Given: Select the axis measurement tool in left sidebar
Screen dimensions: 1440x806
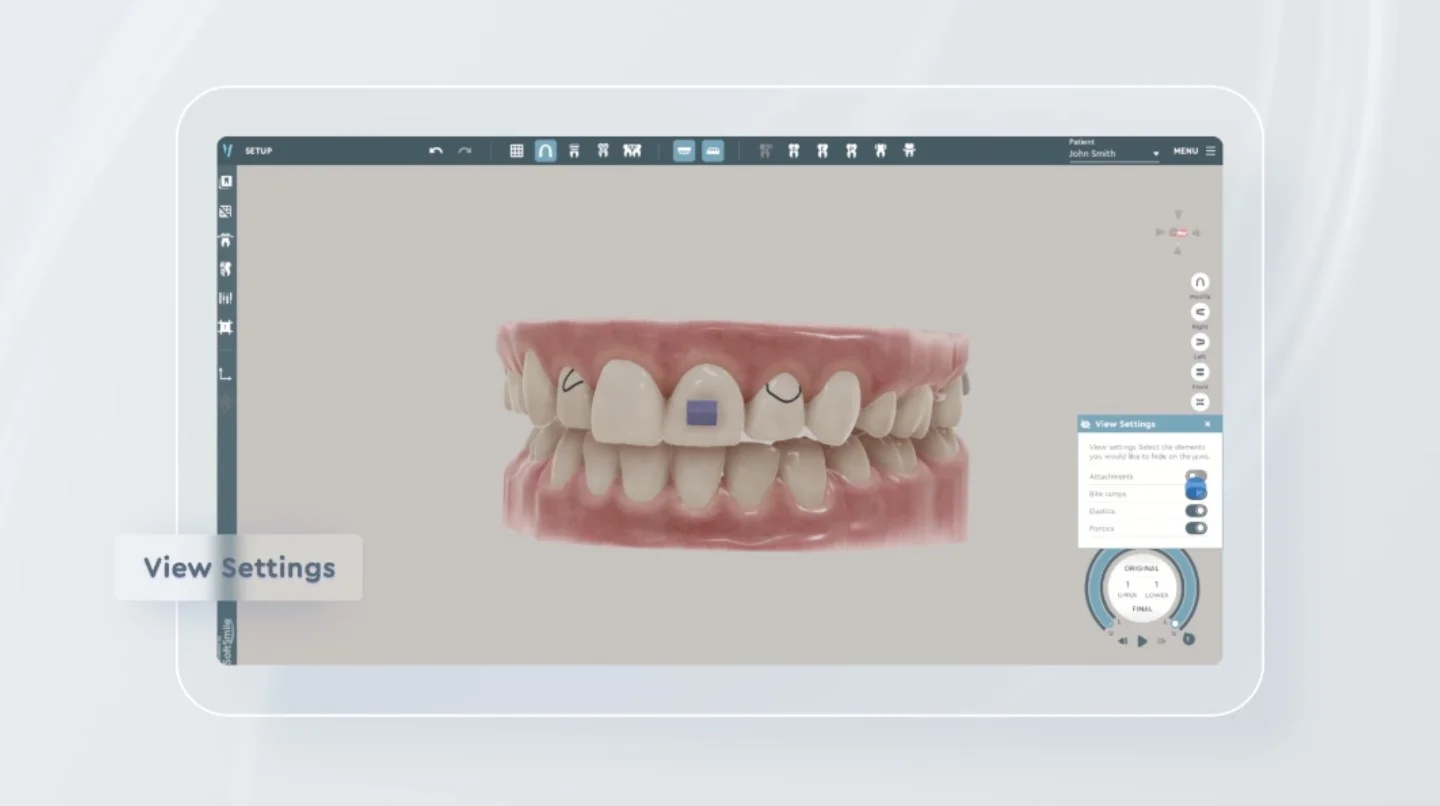Looking at the screenshot, I should point(225,374).
